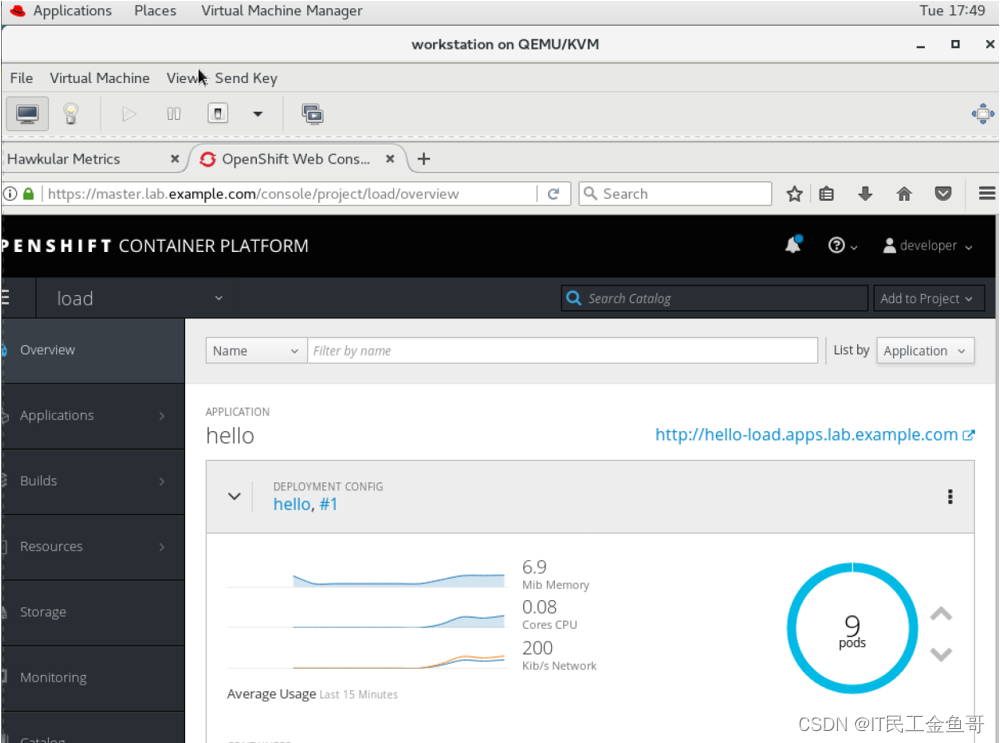Open shutdown options dropdown arrow

click(258, 114)
